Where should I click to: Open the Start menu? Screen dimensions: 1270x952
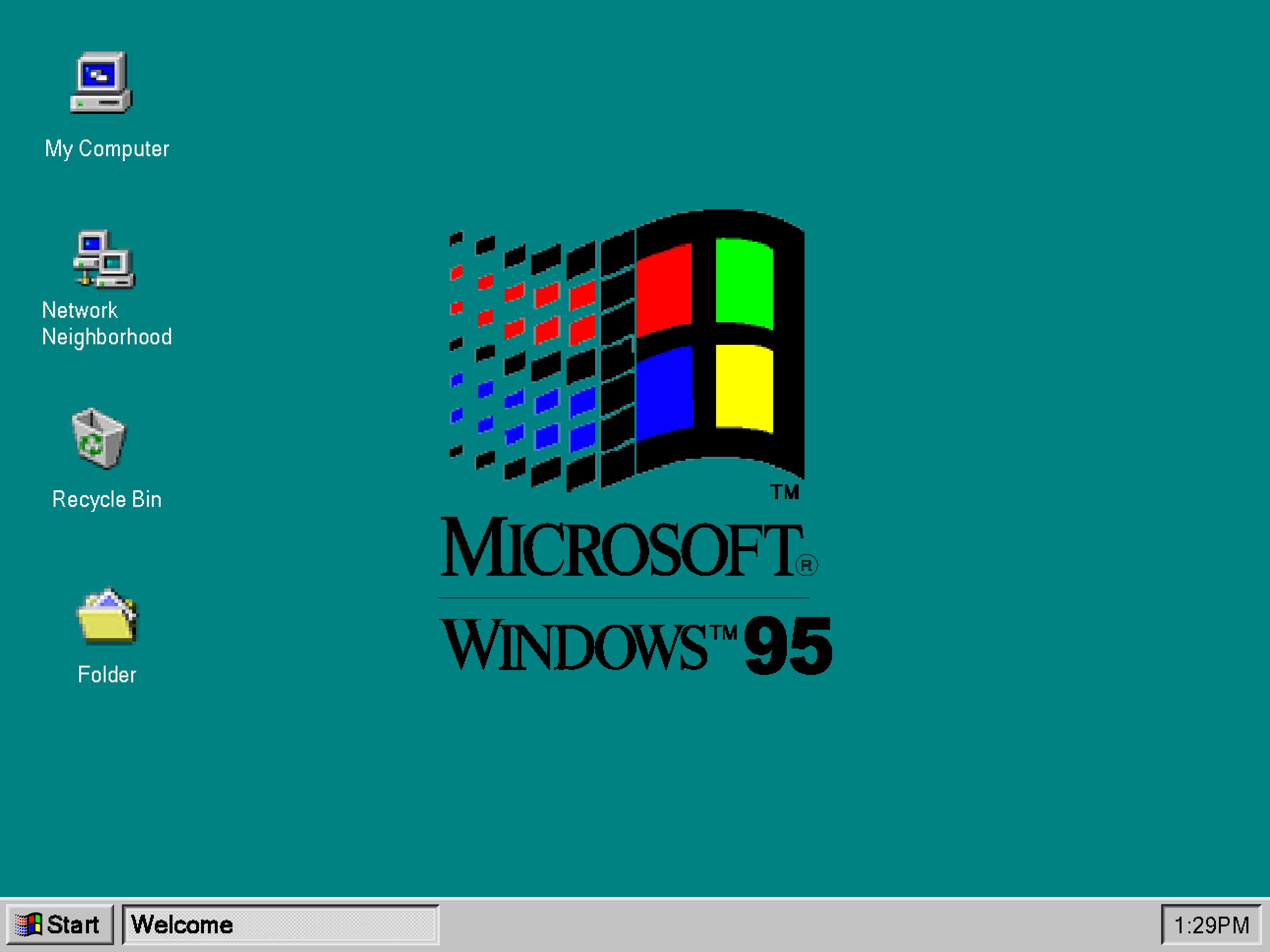(60, 924)
